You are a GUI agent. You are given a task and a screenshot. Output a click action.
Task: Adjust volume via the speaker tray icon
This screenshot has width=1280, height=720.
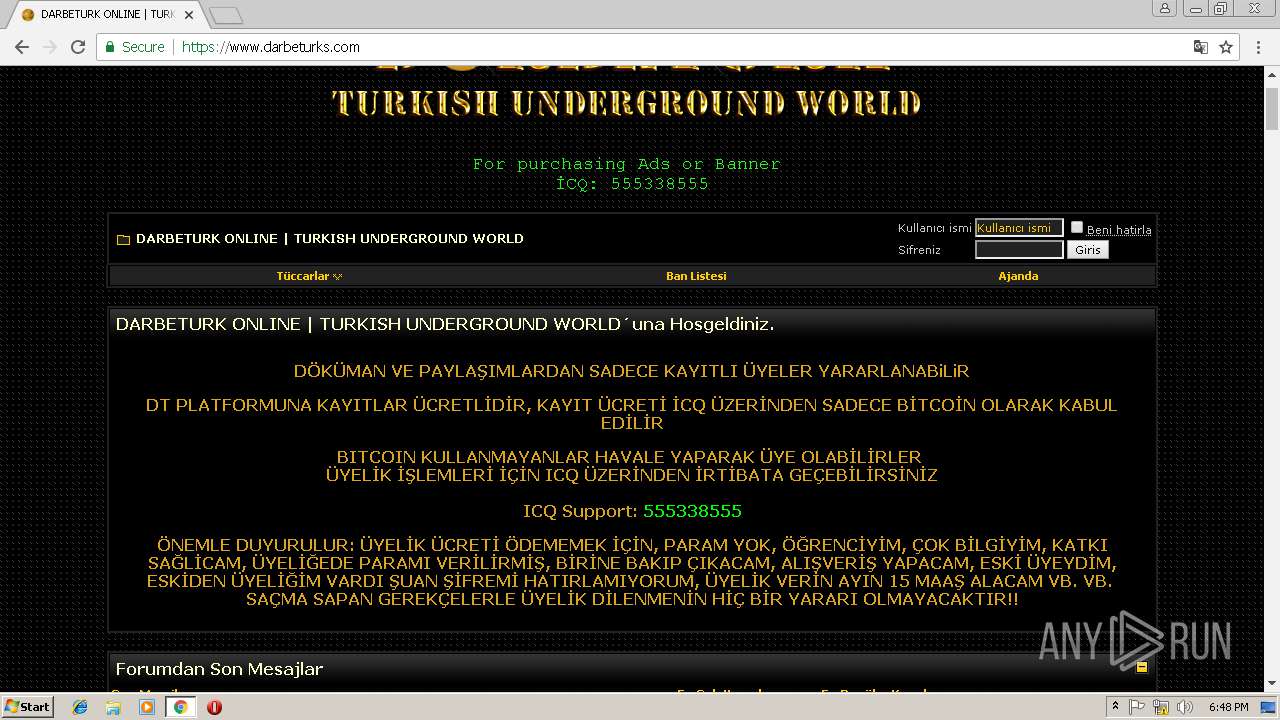pos(1185,707)
